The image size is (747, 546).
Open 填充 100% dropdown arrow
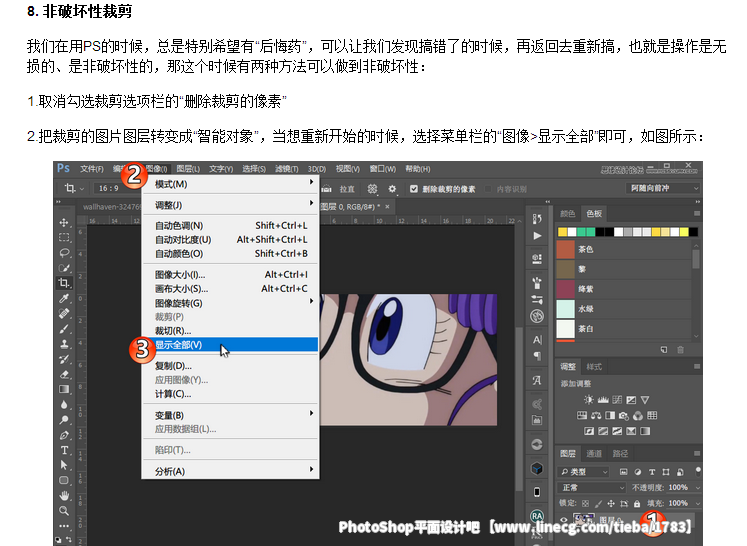[x=697, y=503]
